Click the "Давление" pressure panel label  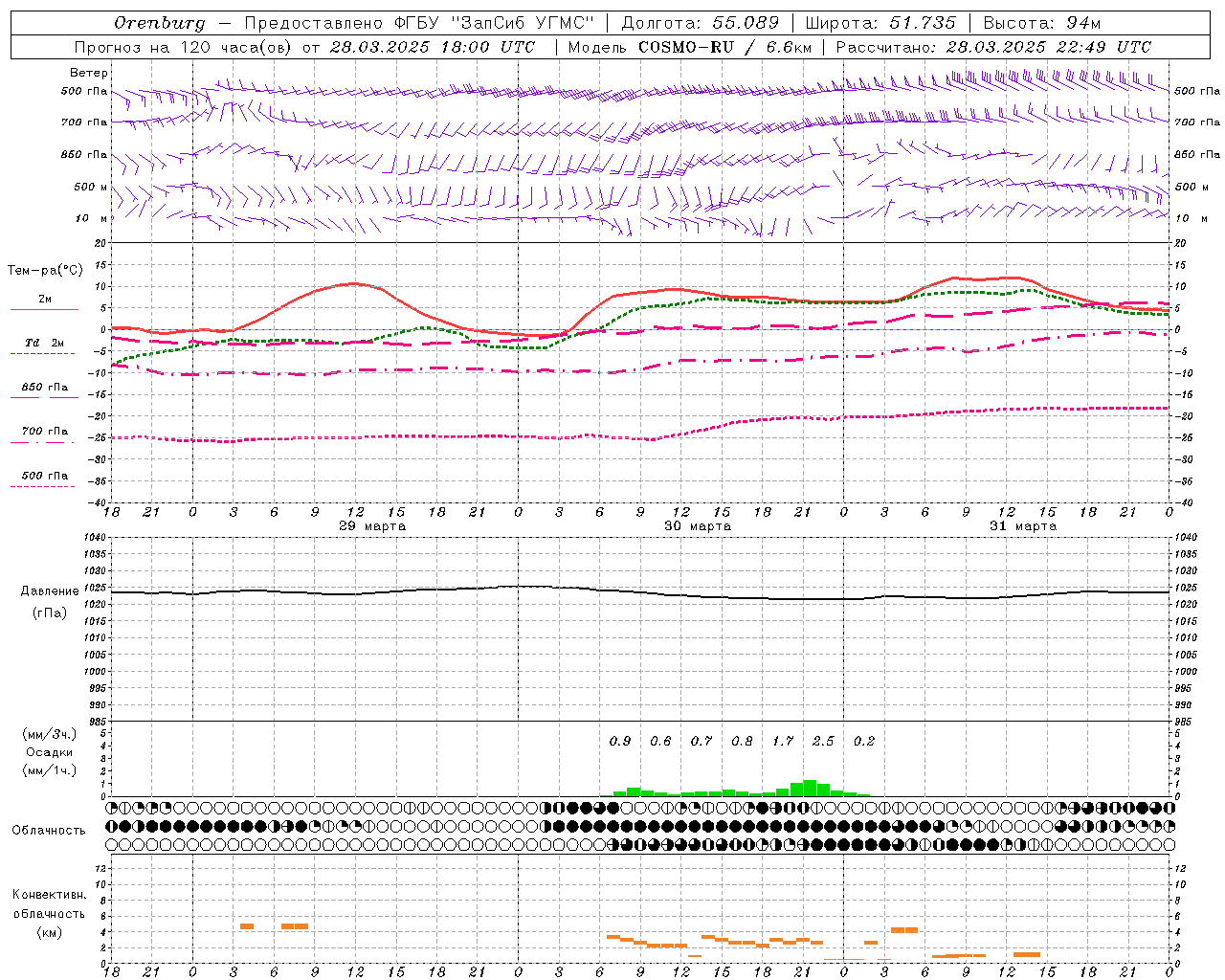(x=50, y=591)
